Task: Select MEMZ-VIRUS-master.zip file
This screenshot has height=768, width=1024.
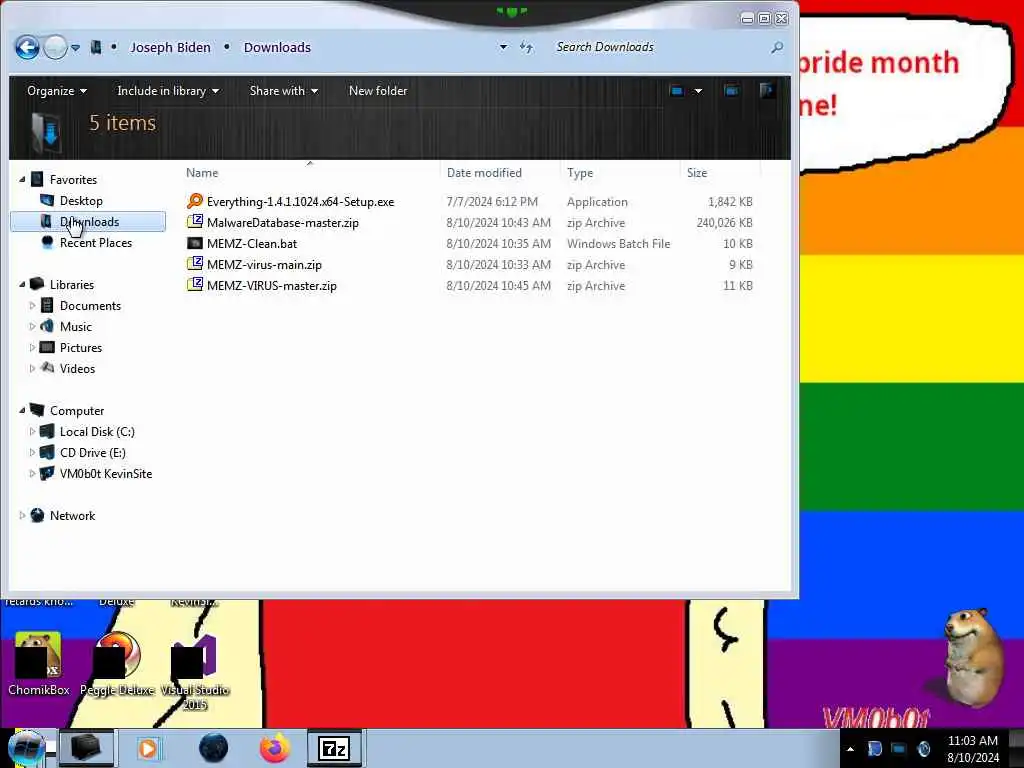Action: tap(272, 285)
